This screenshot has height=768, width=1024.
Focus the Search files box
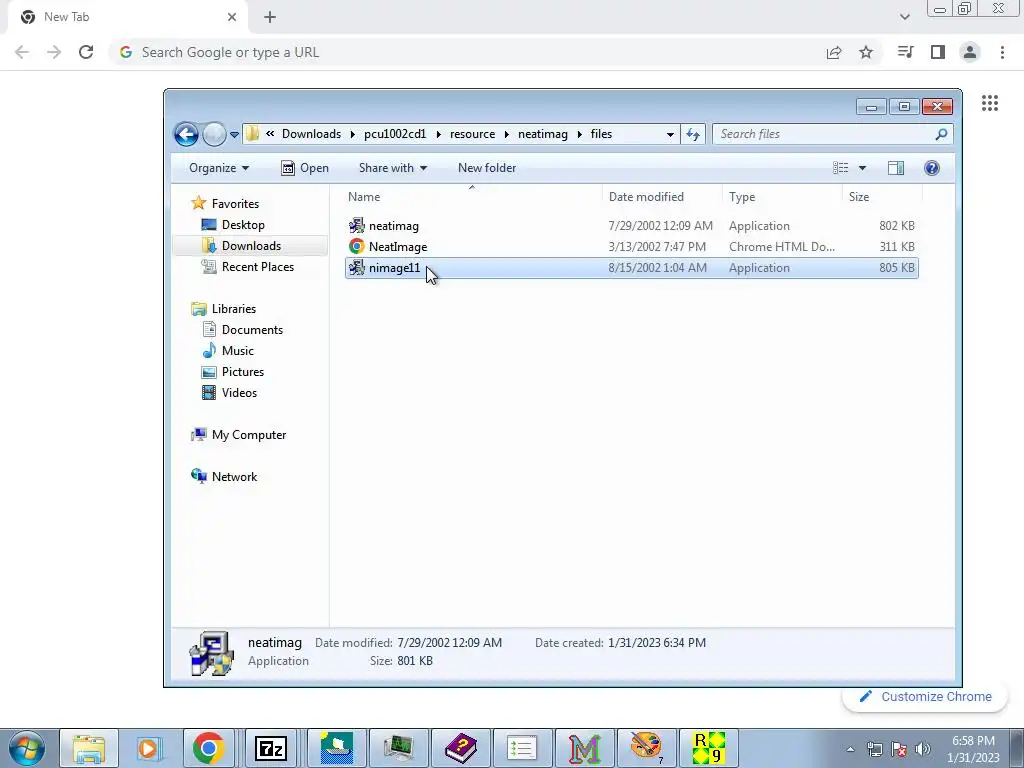pyautogui.click(x=826, y=134)
